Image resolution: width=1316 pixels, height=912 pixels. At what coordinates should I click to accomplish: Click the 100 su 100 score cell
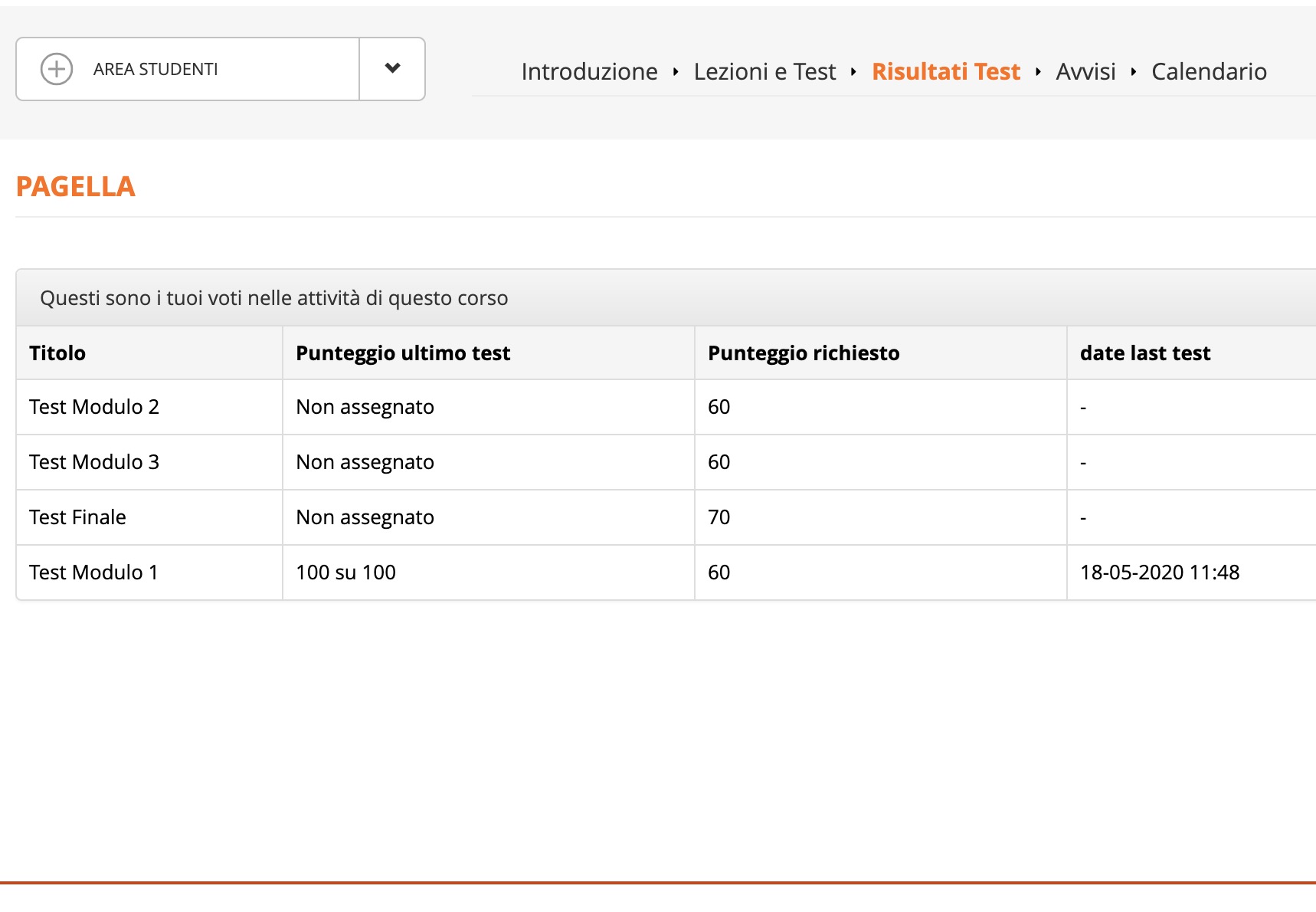tap(345, 572)
